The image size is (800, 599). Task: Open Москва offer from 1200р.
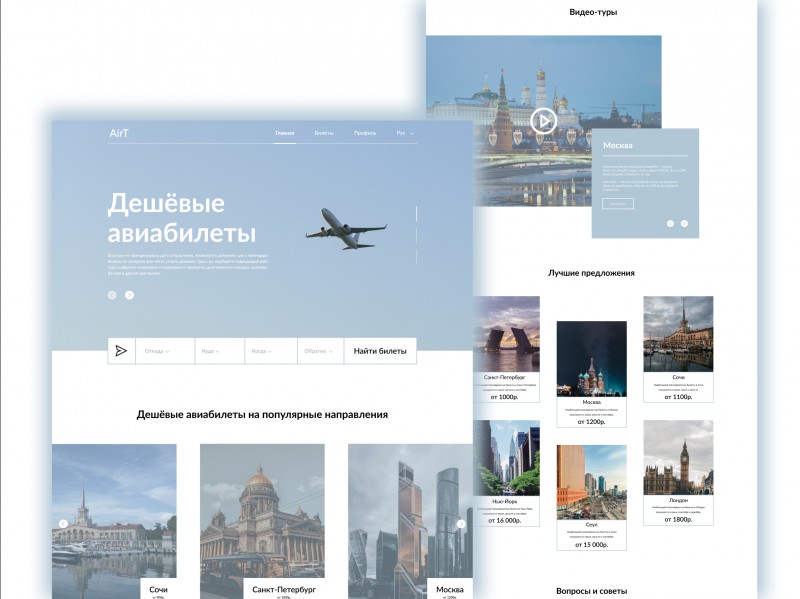tap(591, 374)
